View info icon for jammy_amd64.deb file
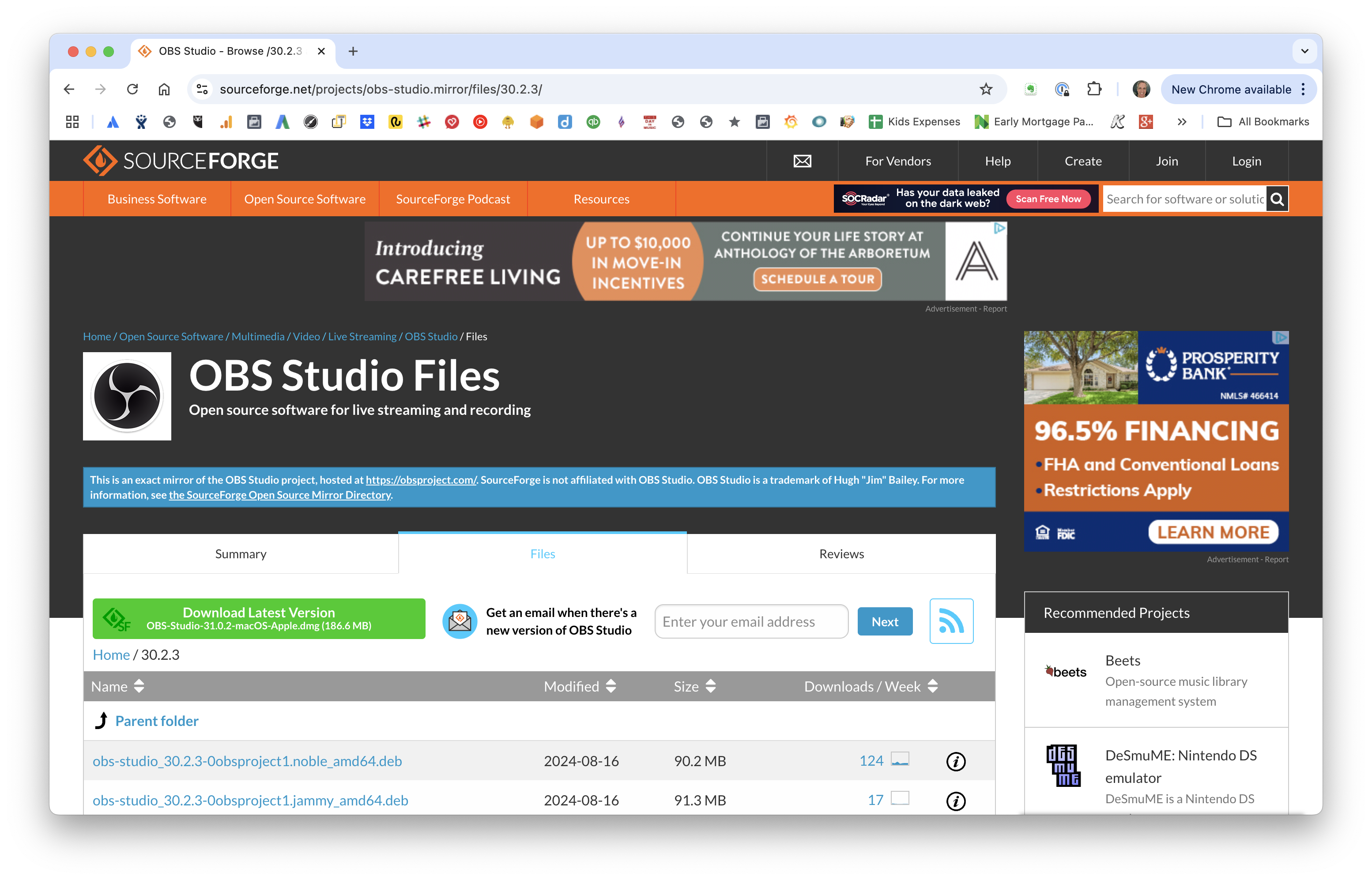1372x880 pixels. (x=955, y=801)
